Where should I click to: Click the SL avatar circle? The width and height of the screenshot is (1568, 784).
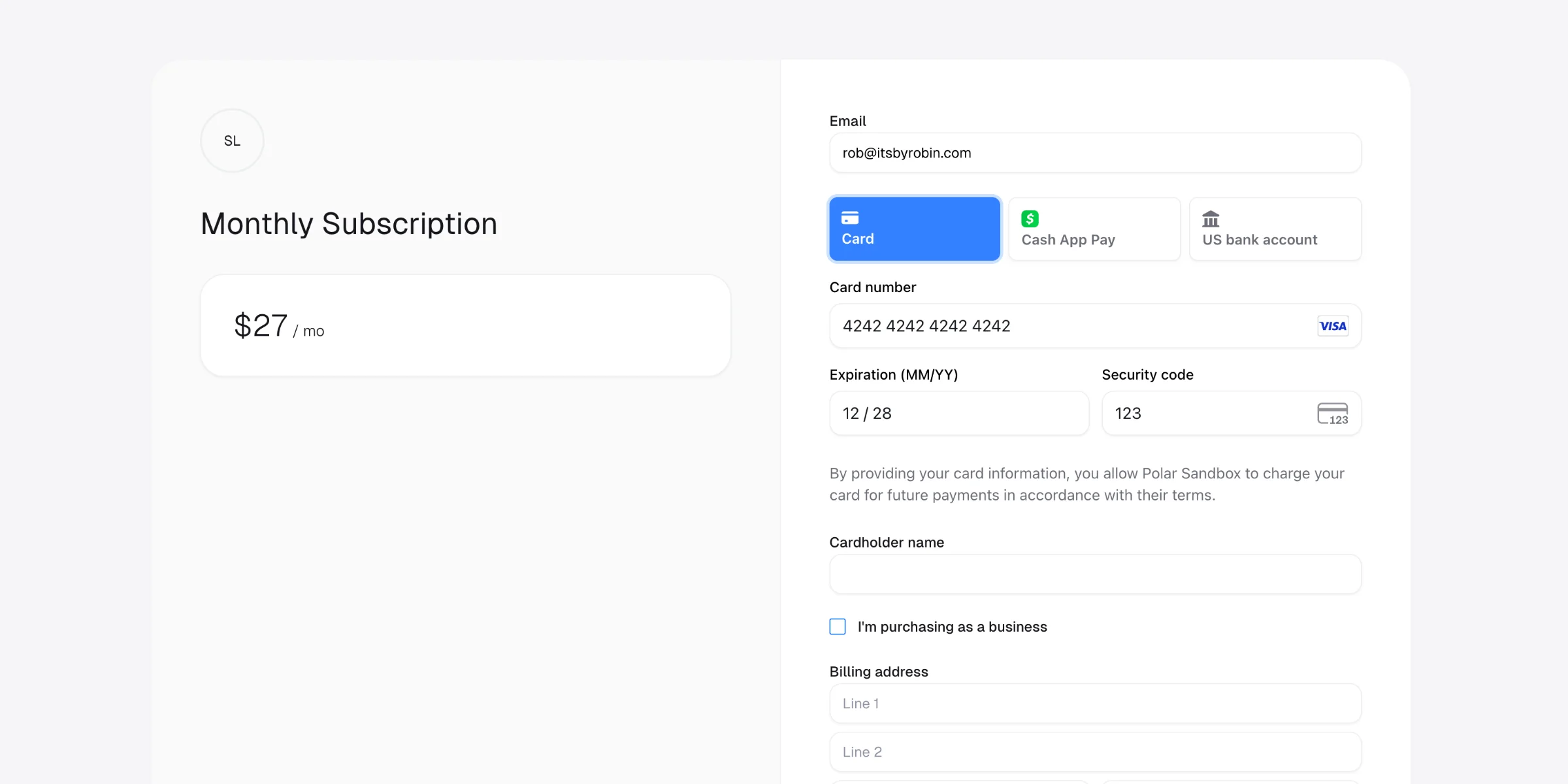232,140
